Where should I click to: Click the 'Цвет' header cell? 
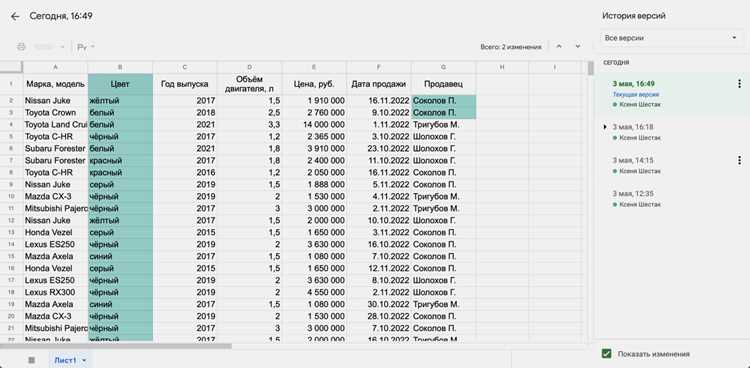click(121, 84)
